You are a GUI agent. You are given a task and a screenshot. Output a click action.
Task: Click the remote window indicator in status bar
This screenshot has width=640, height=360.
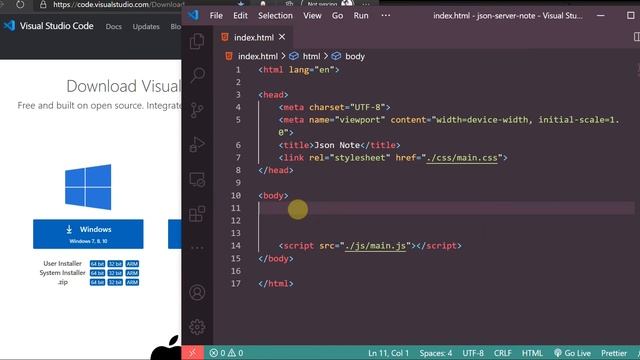tap(192, 353)
